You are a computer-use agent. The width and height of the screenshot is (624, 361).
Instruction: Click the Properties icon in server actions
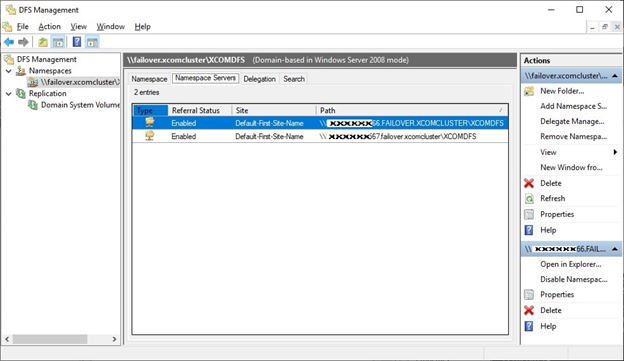(x=529, y=295)
